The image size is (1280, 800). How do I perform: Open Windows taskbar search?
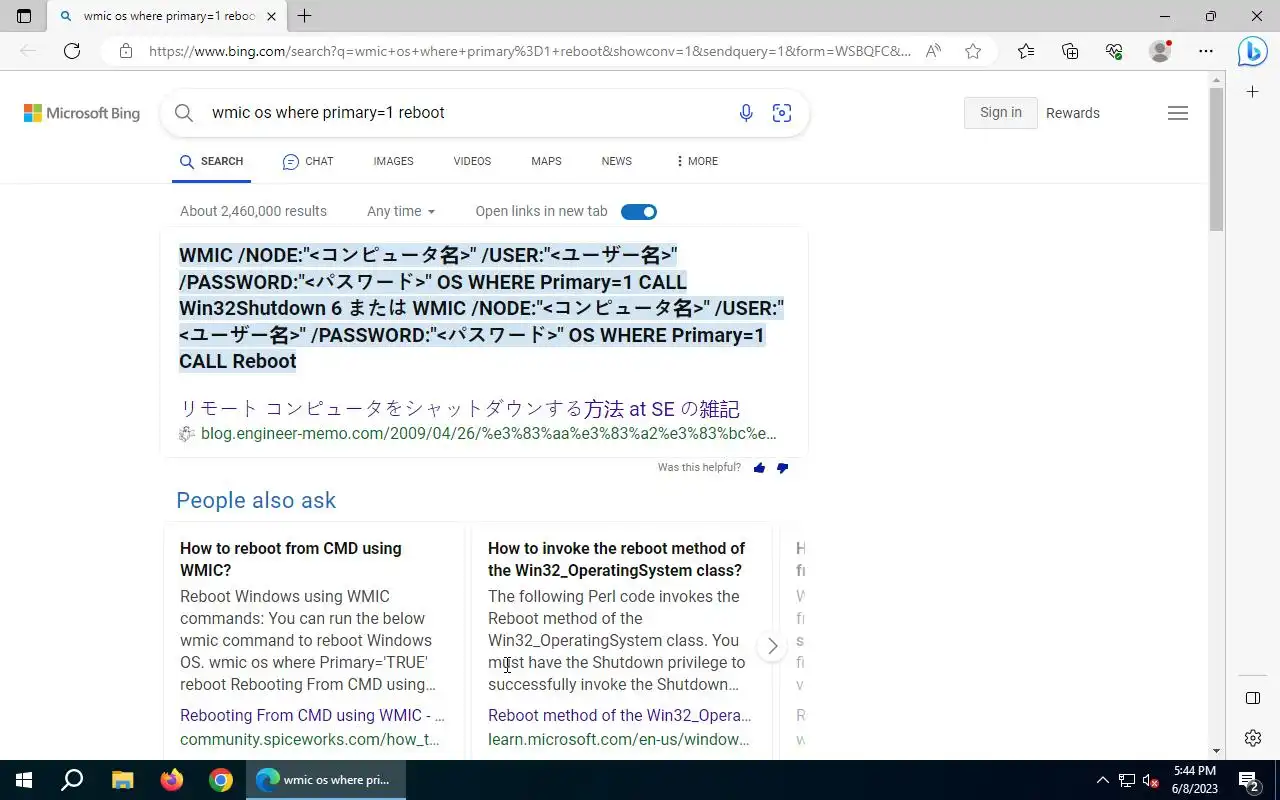click(72, 780)
